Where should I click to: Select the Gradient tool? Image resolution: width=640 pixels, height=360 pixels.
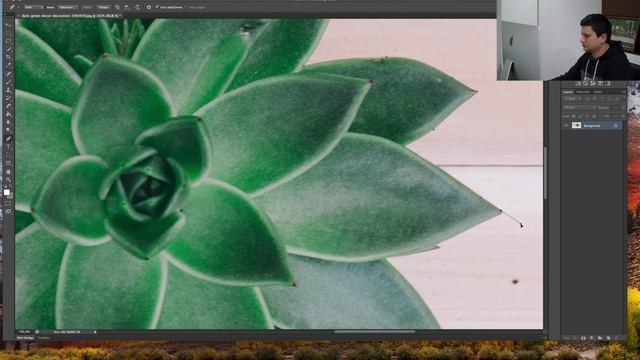[x=8, y=114]
